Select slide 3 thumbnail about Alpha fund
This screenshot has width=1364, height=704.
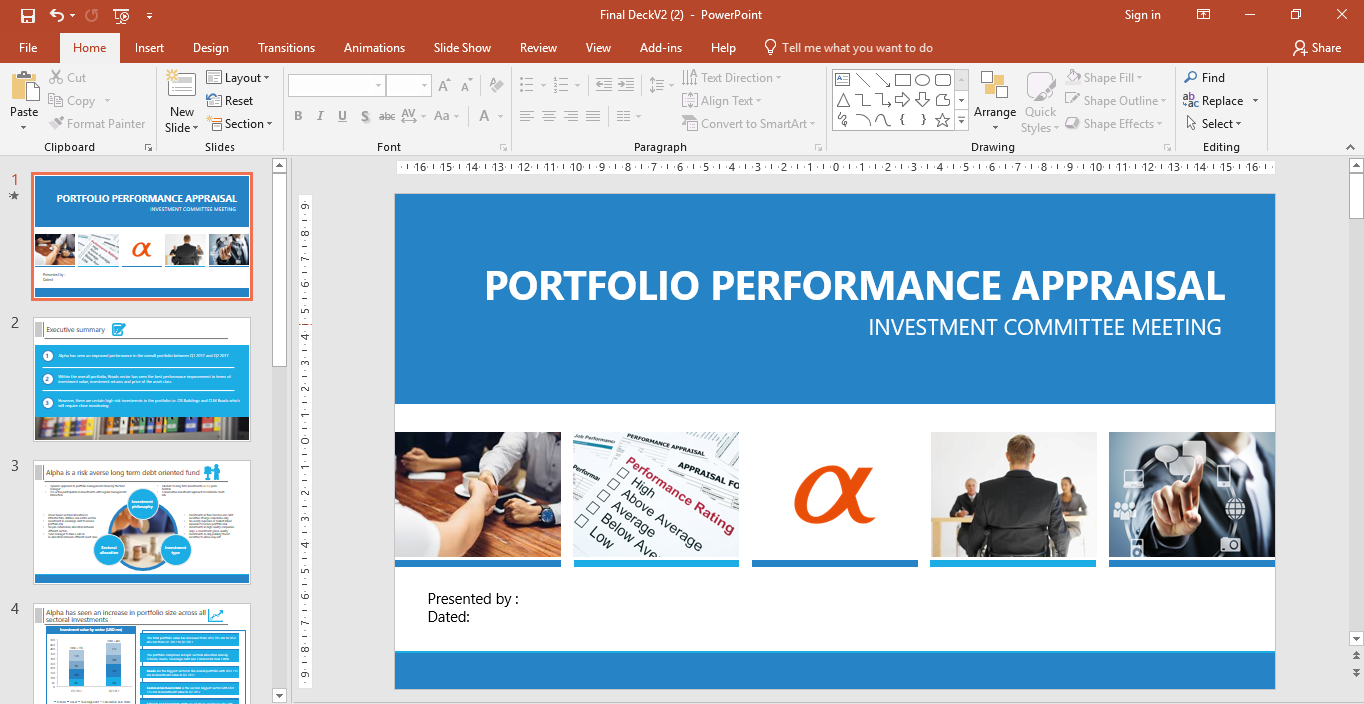pyautogui.click(x=142, y=522)
